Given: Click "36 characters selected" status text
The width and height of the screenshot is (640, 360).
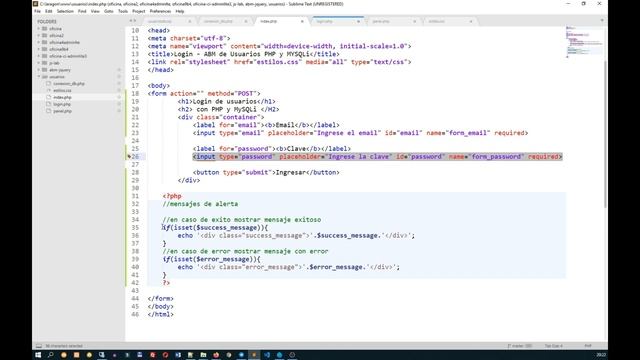Looking at the screenshot, I should point(64,346).
